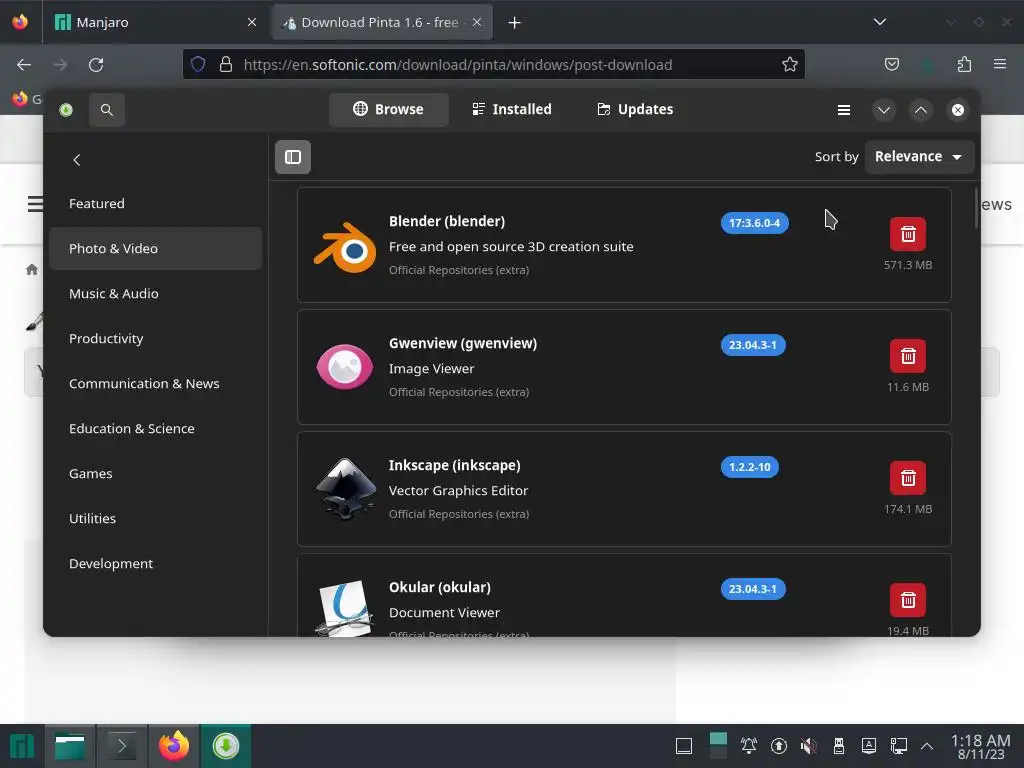Click the show desktop taskbar icon
This screenshot has width=1024, height=768.
[684, 746]
